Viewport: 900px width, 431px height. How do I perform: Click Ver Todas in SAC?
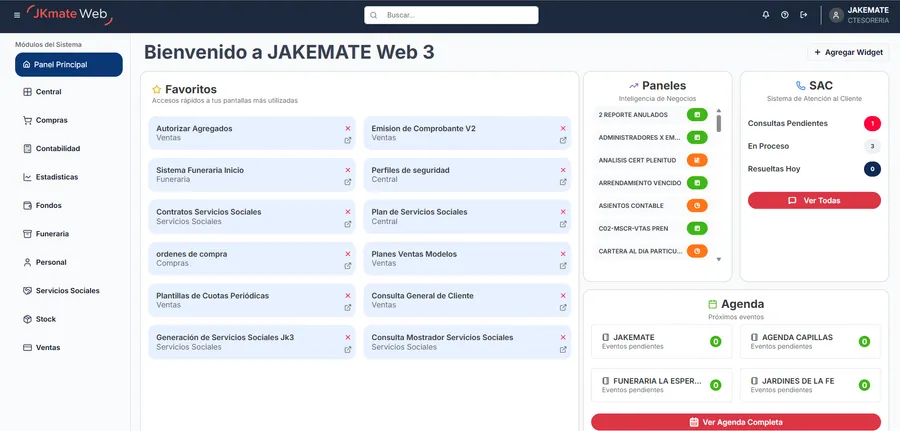click(814, 200)
